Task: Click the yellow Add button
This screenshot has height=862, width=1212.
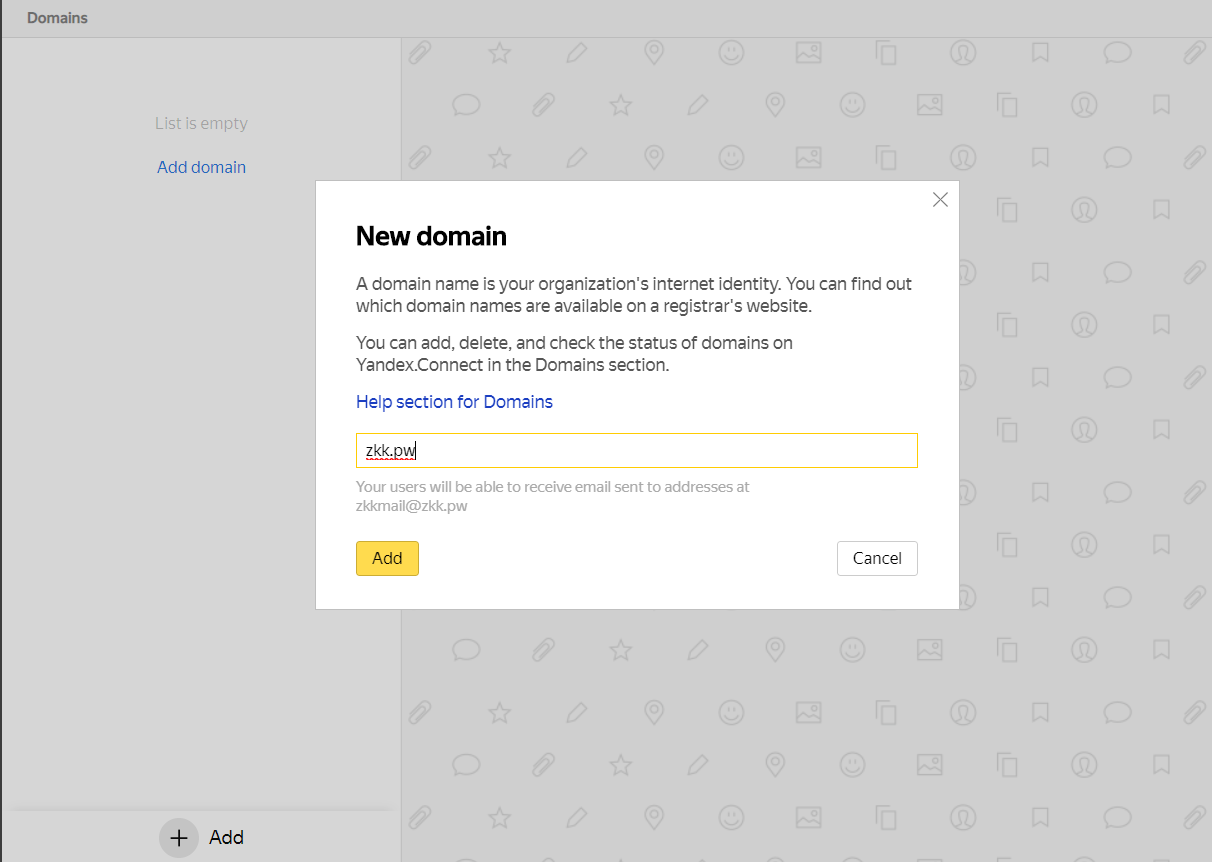Action: pyautogui.click(x=387, y=559)
